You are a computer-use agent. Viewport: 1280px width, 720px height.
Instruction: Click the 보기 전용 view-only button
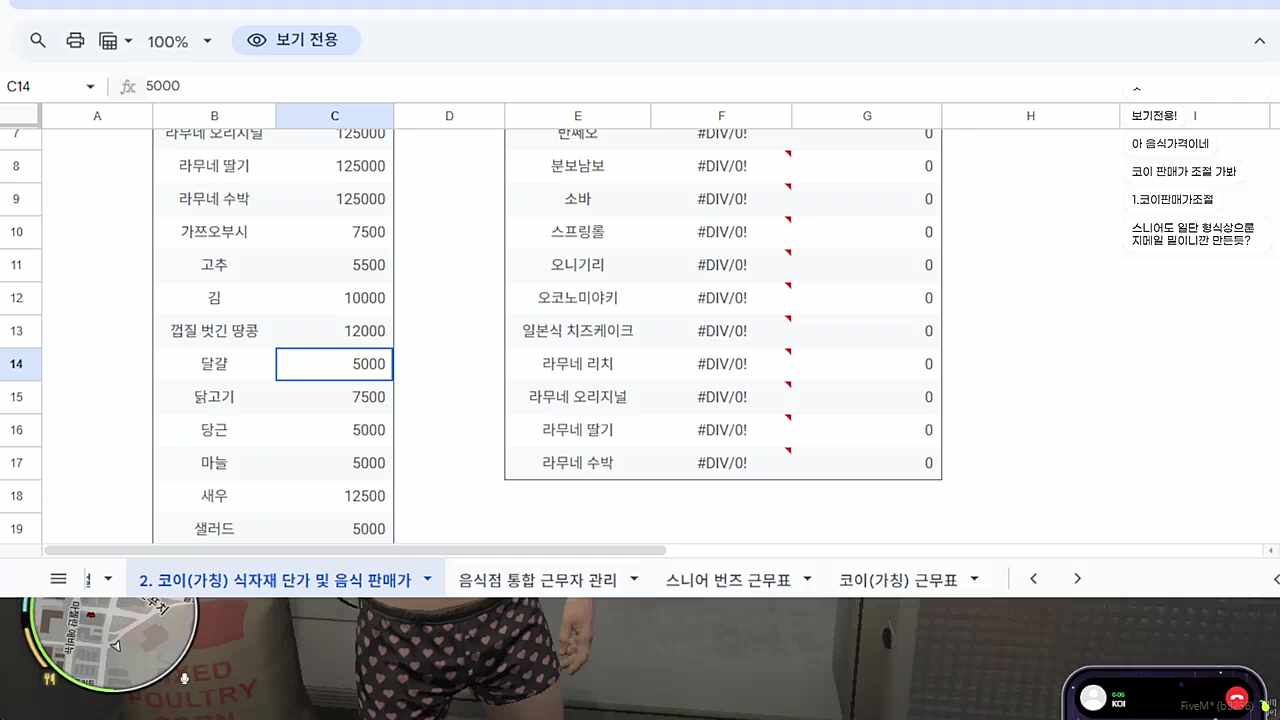coord(295,40)
